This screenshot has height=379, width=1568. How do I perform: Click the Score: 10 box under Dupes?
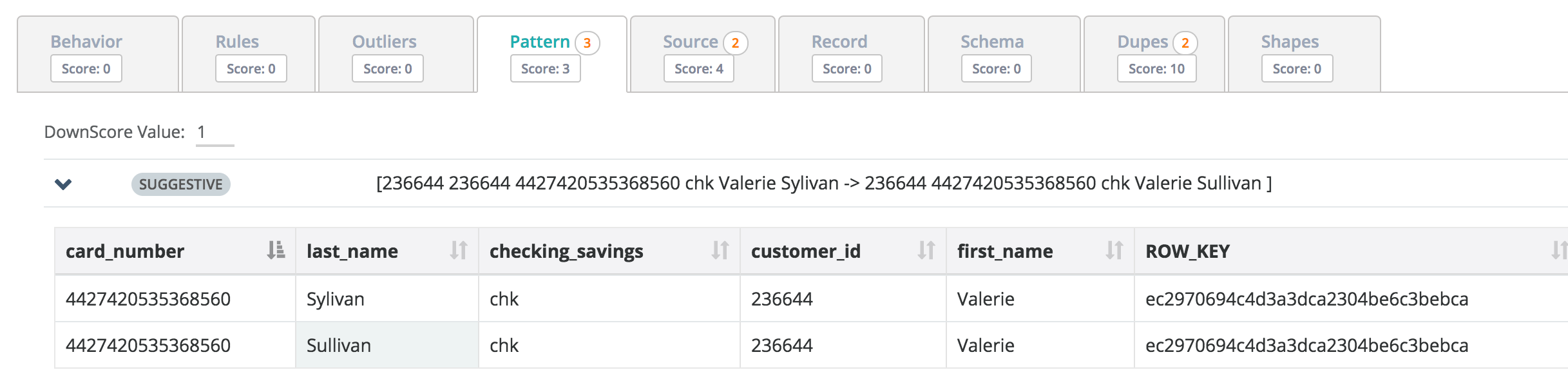[x=1156, y=69]
